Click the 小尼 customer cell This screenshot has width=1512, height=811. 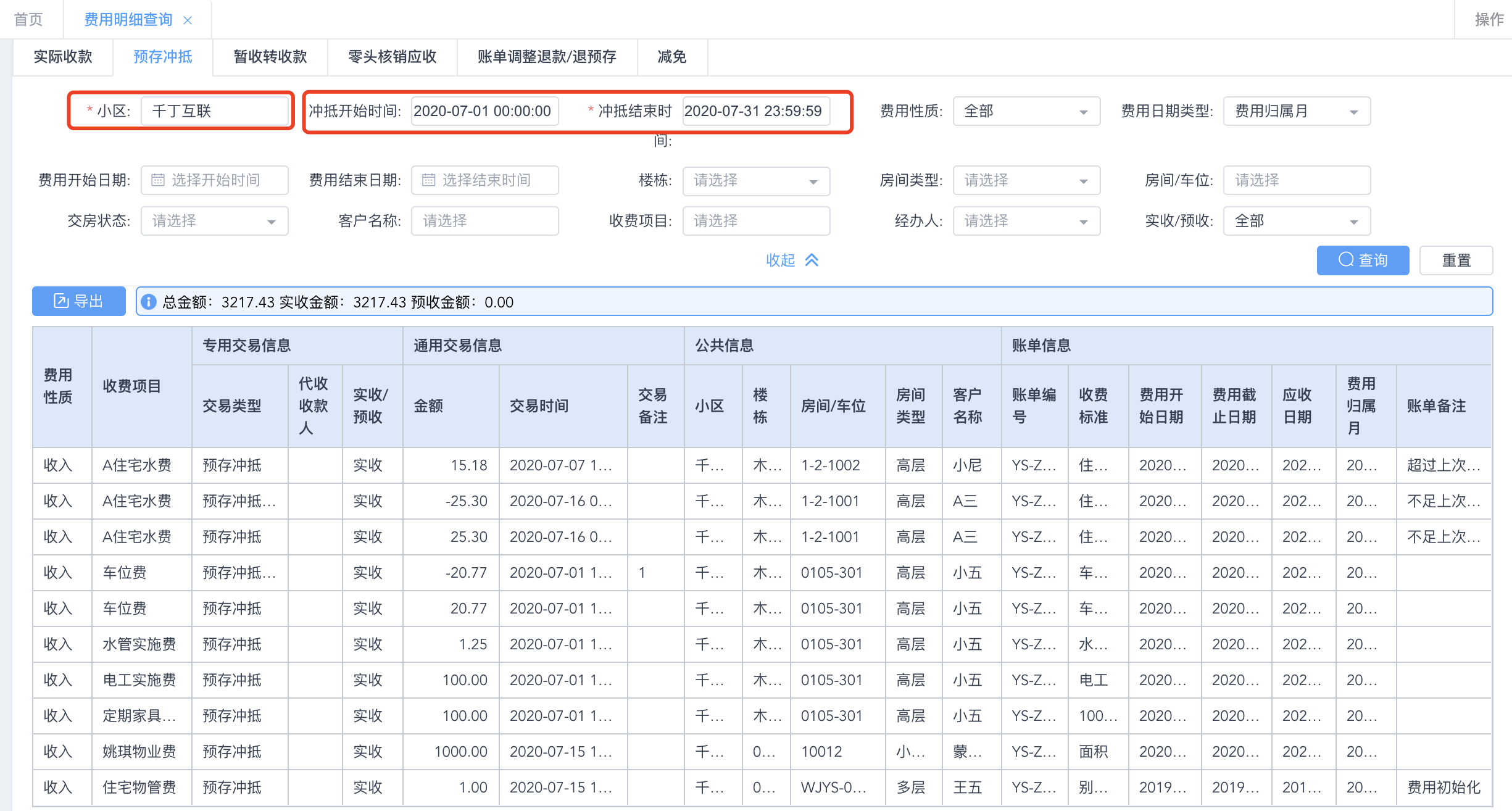tap(971, 465)
